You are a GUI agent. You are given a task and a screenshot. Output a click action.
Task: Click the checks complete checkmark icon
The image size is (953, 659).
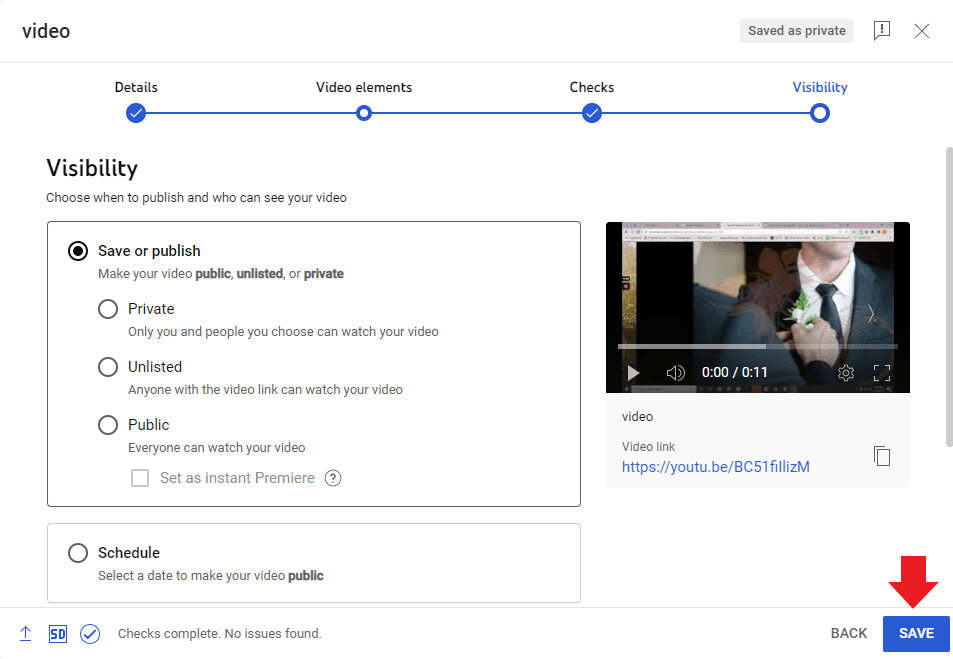(90, 633)
